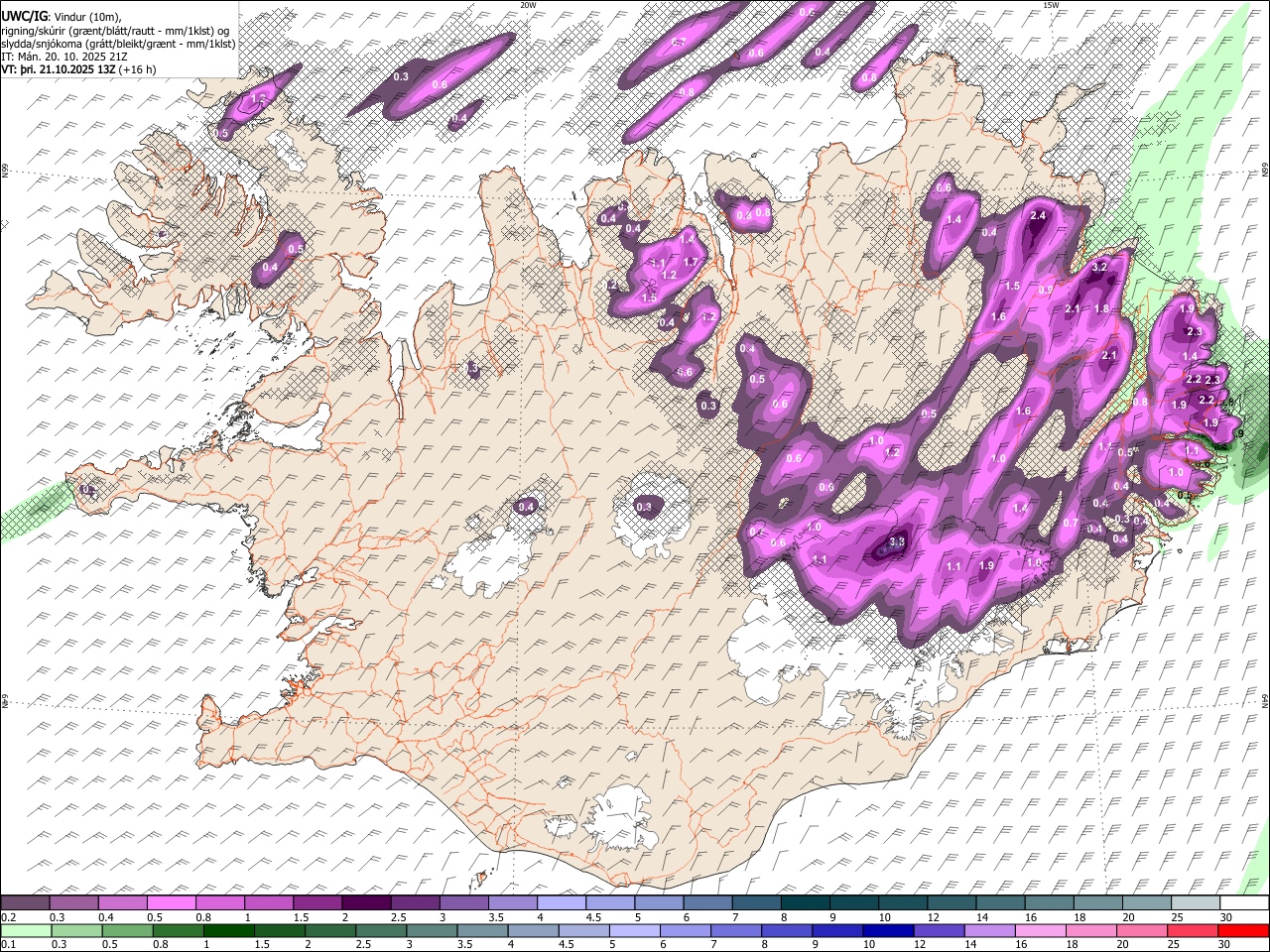Select dark teal upper swatch between 8 and 9
1270x952 pixels.
tap(805, 902)
